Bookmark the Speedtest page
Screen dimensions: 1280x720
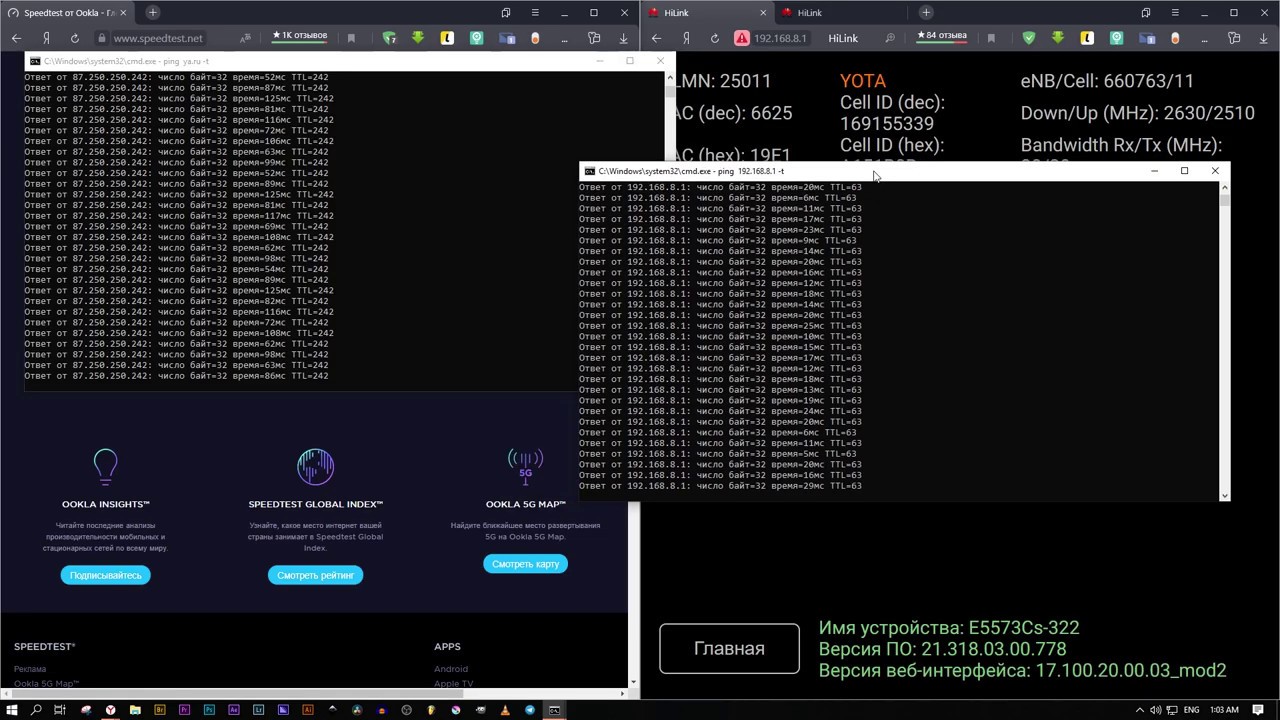coord(351,38)
